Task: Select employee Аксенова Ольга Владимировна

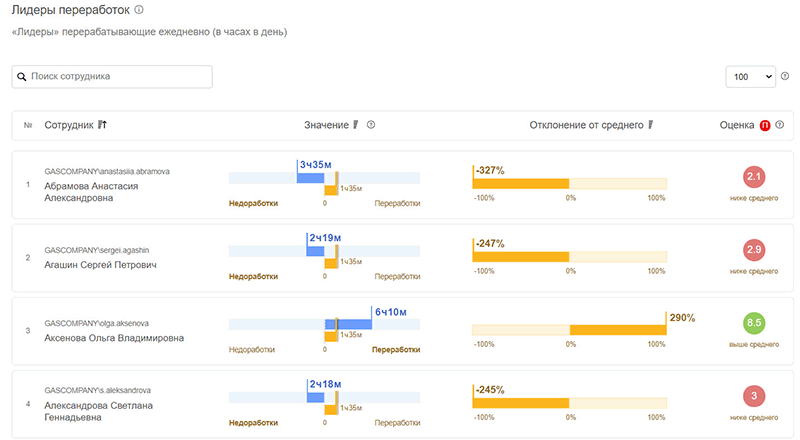Action: point(114,338)
